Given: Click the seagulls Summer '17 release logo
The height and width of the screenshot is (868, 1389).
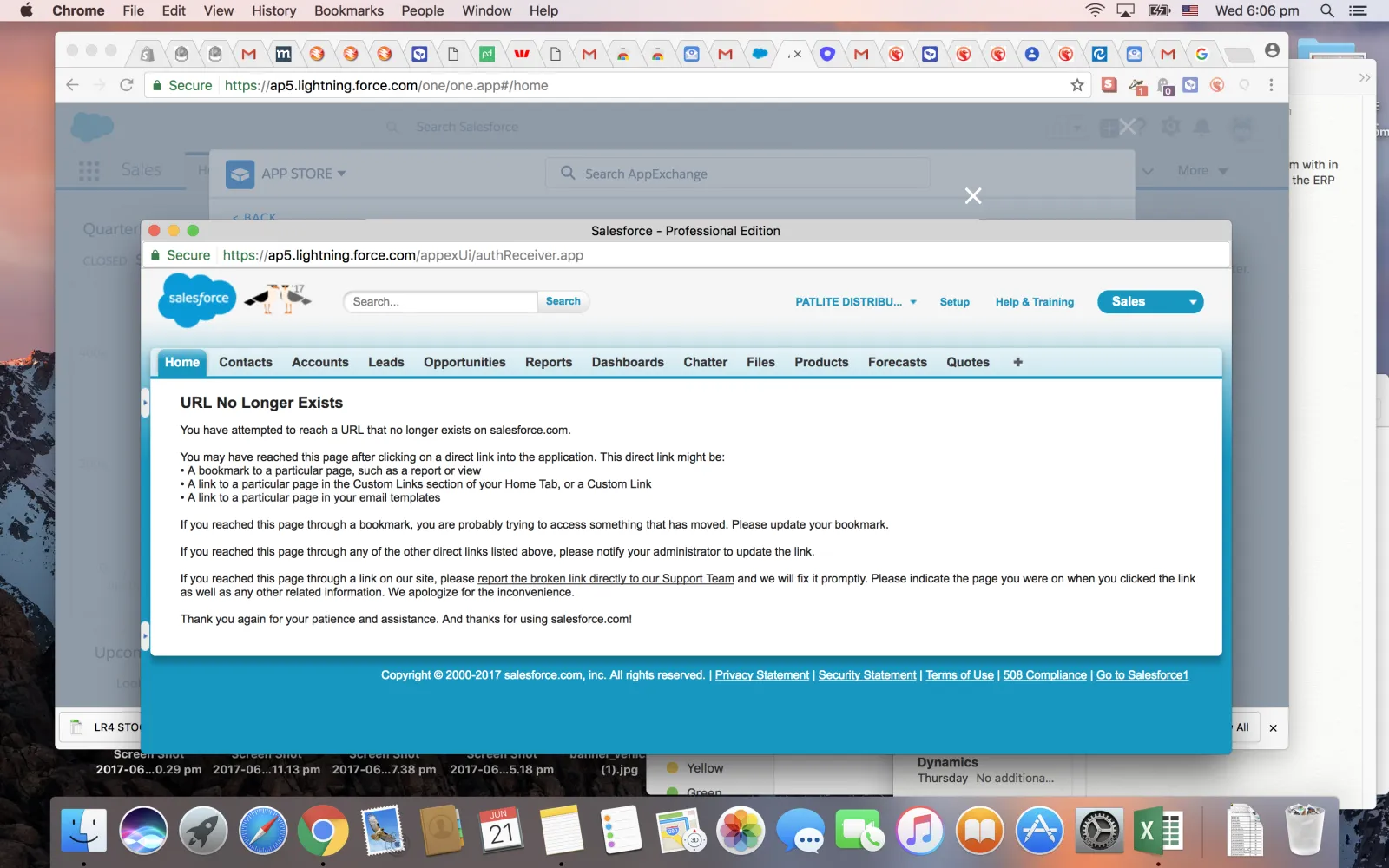Looking at the screenshot, I should 278,299.
